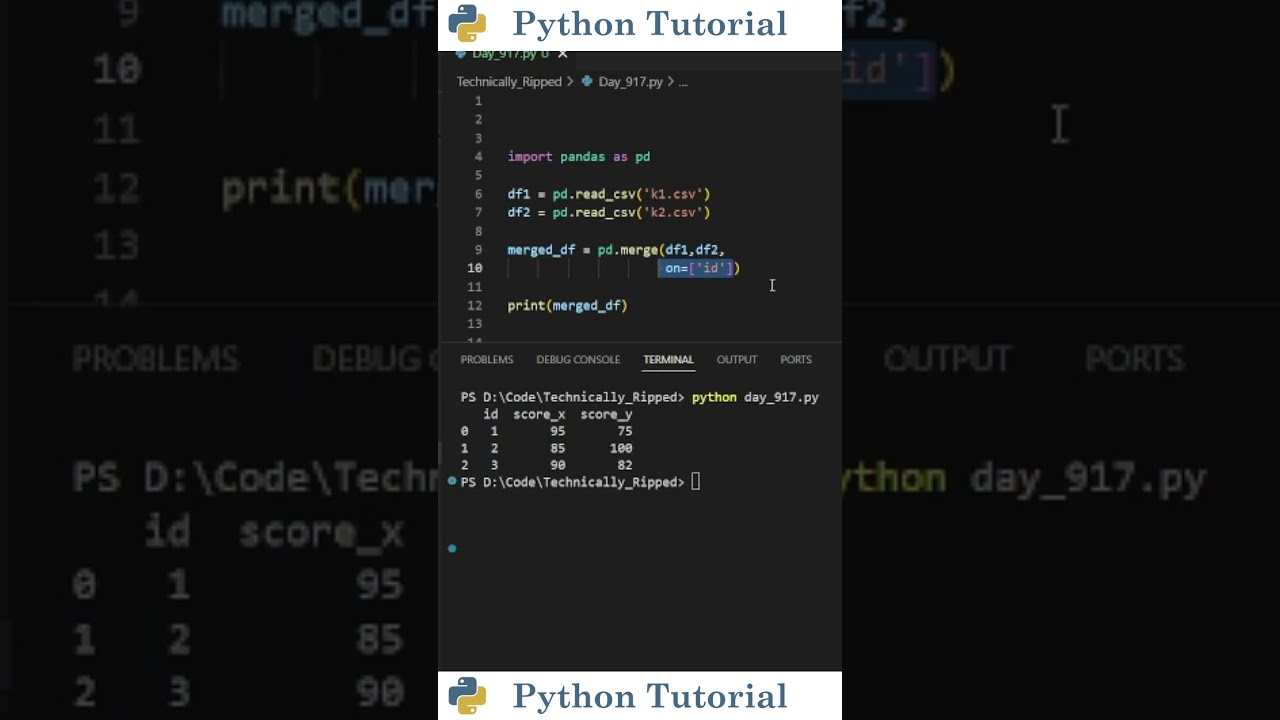Show the OUTPUT panel tab

click(x=737, y=360)
